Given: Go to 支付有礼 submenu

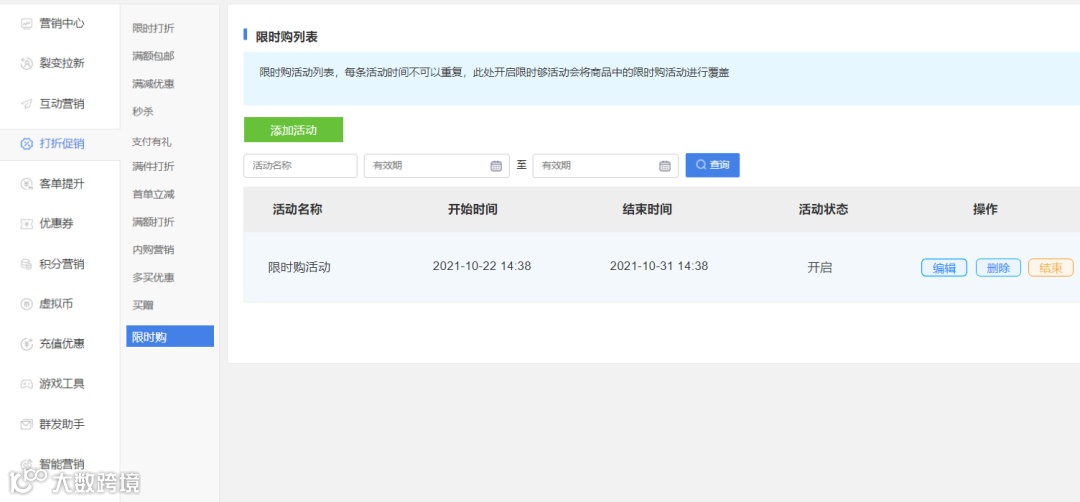Looking at the screenshot, I should point(152,142).
